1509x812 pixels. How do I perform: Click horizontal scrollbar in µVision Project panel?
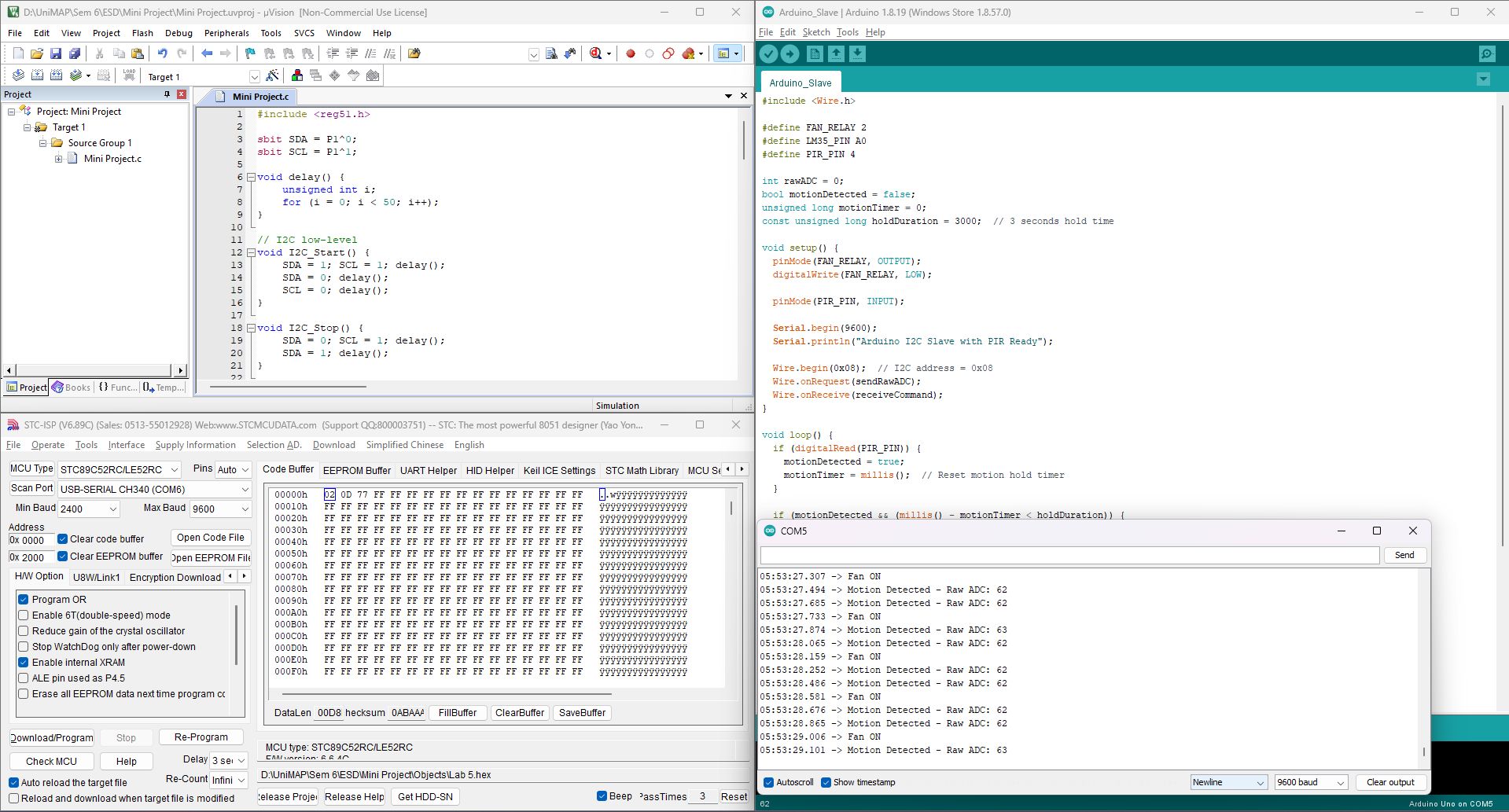click(94, 370)
